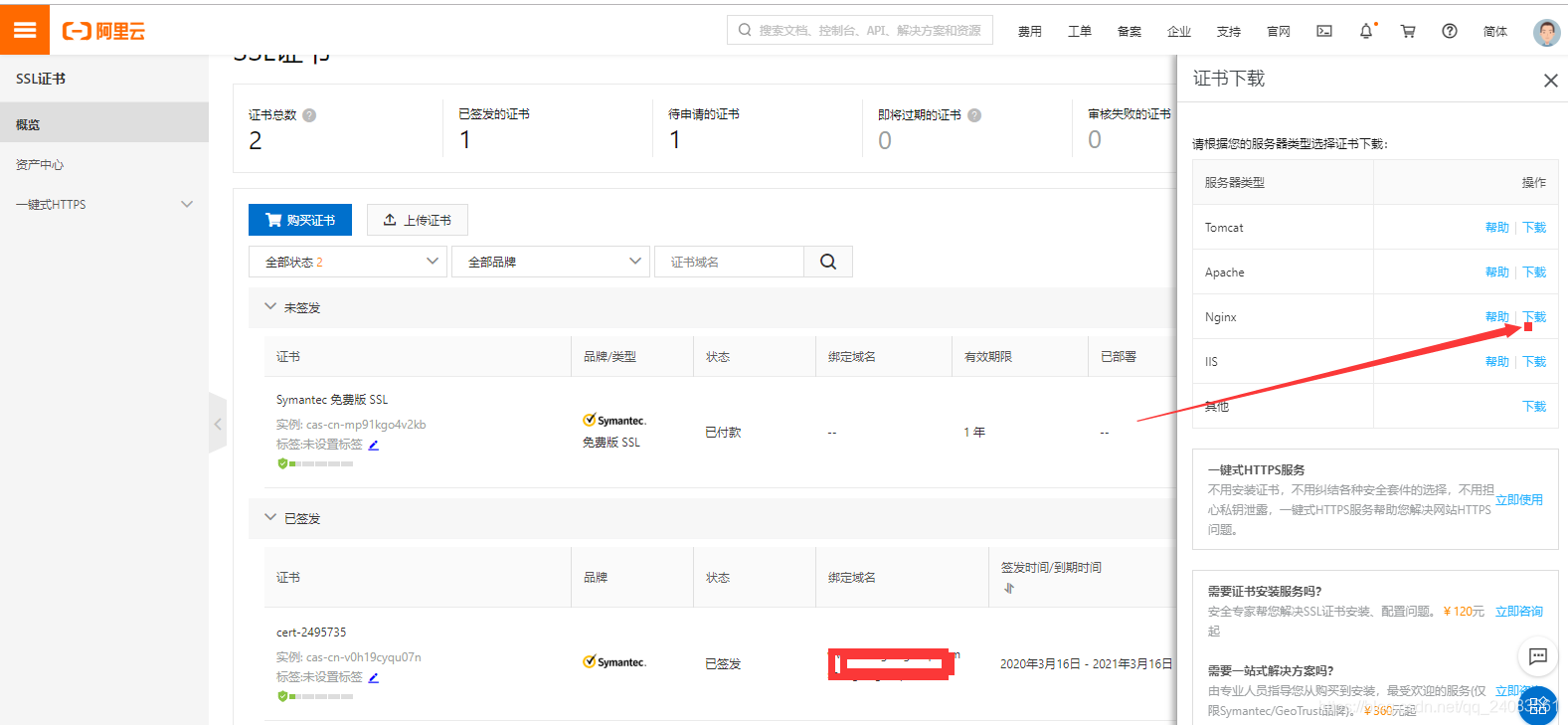Open 工单 top menu
This screenshot has width=1568, height=725.
point(1079,32)
